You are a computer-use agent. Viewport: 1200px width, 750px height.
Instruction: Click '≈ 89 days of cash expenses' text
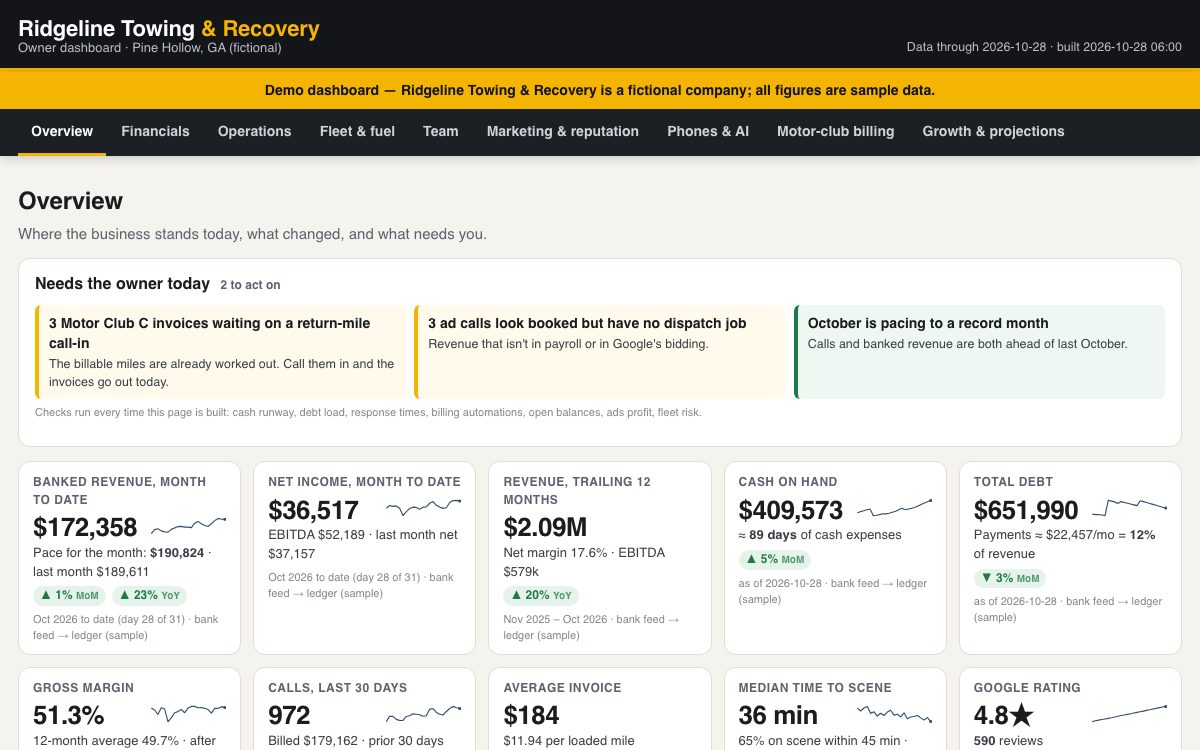coord(820,535)
